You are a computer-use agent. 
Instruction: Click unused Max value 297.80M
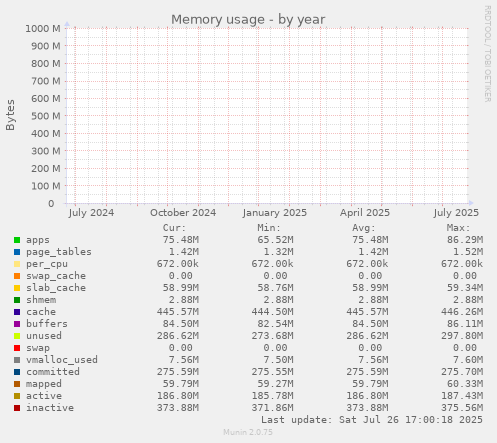tap(462, 336)
